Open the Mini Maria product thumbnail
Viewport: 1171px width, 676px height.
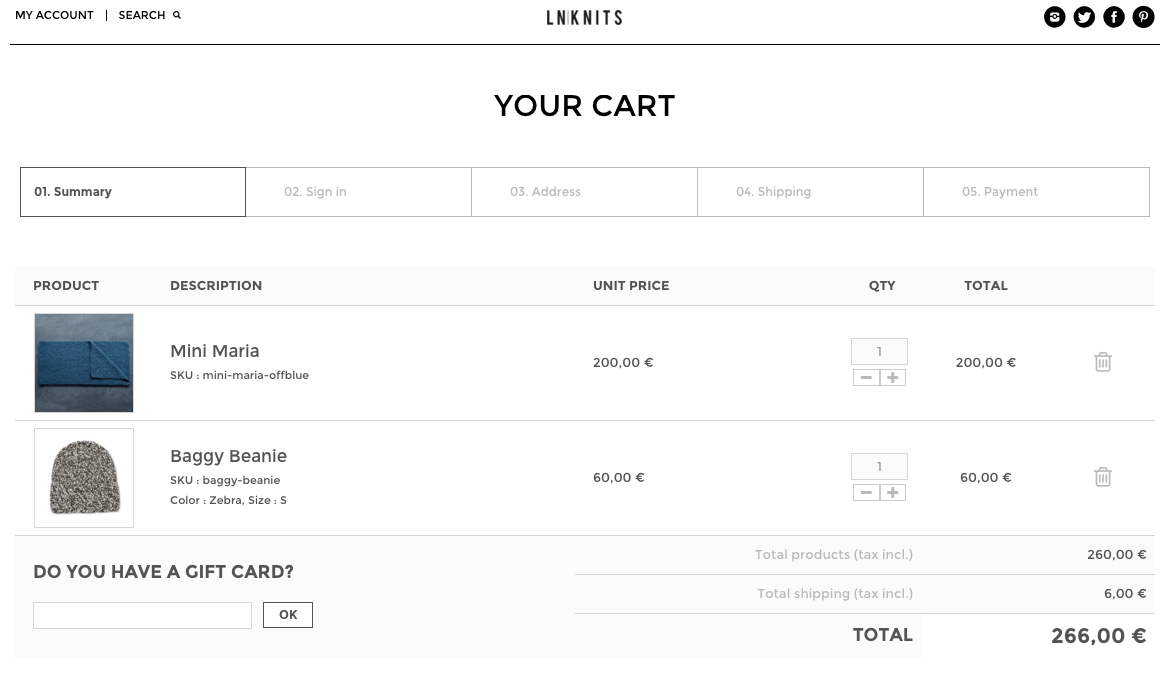84,363
